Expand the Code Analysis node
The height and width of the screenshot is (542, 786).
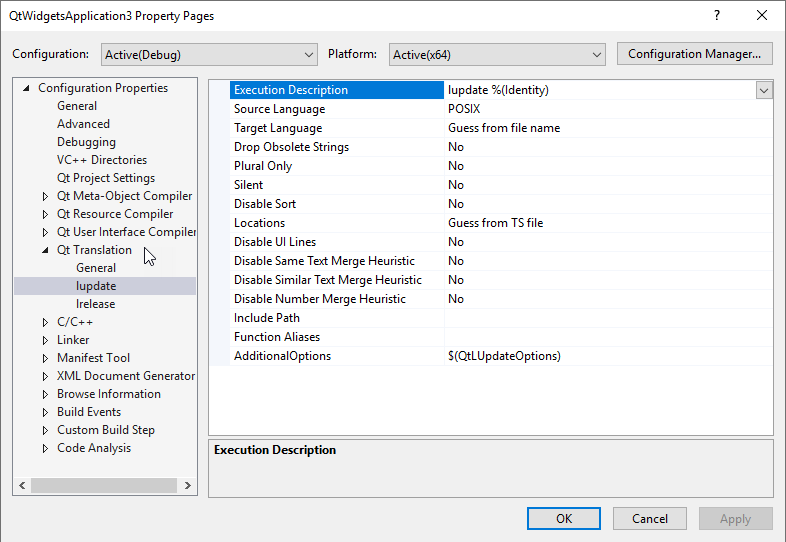[45, 449]
